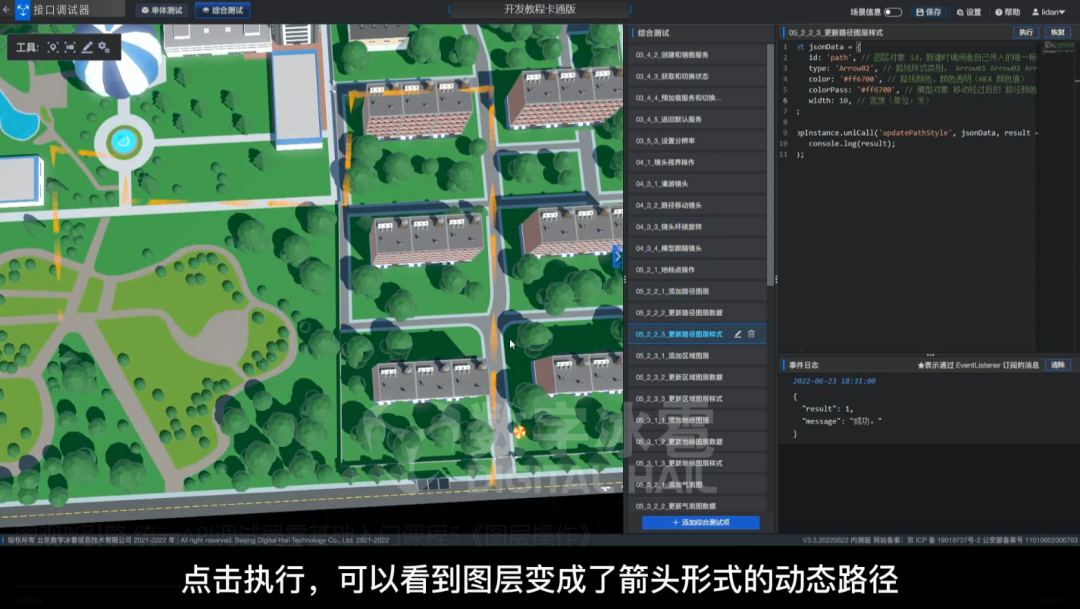The image size is (1080, 609).
Task: Click the blue arrow tab at the 3D view's right edge
Action: (618, 256)
